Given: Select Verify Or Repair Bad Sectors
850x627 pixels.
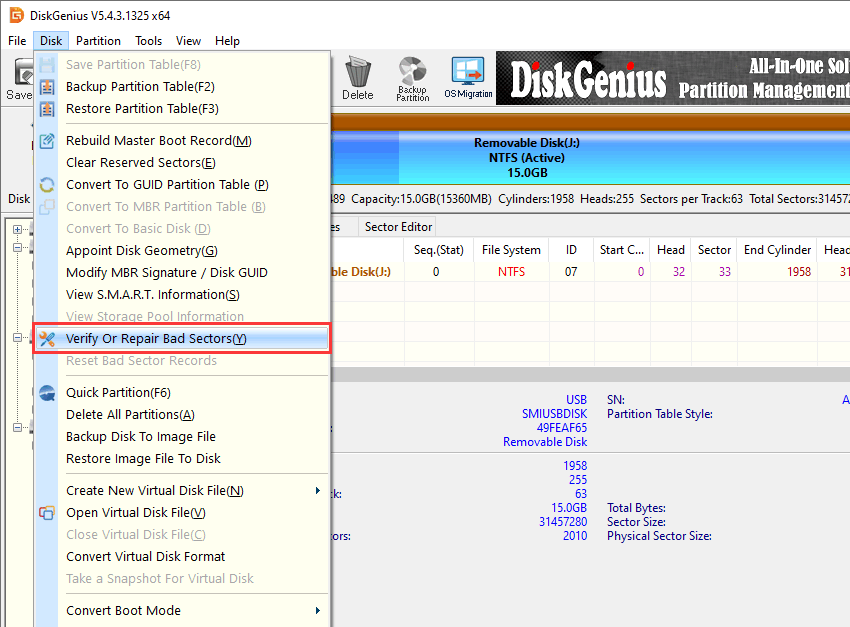Looking at the screenshot, I should [x=156, y=339].
